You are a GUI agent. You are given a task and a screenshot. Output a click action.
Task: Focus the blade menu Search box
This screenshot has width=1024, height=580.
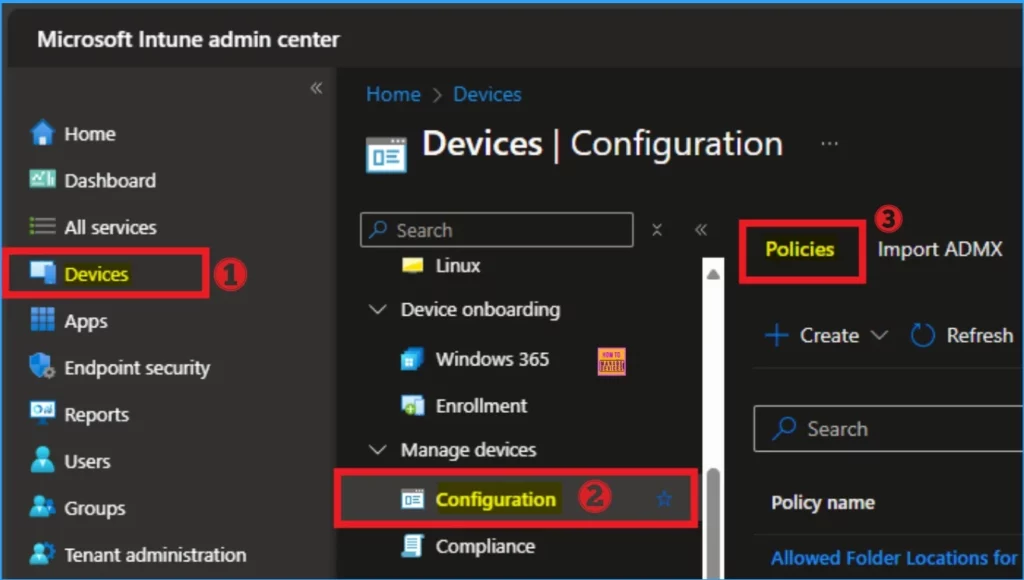(x=496, y=230)
